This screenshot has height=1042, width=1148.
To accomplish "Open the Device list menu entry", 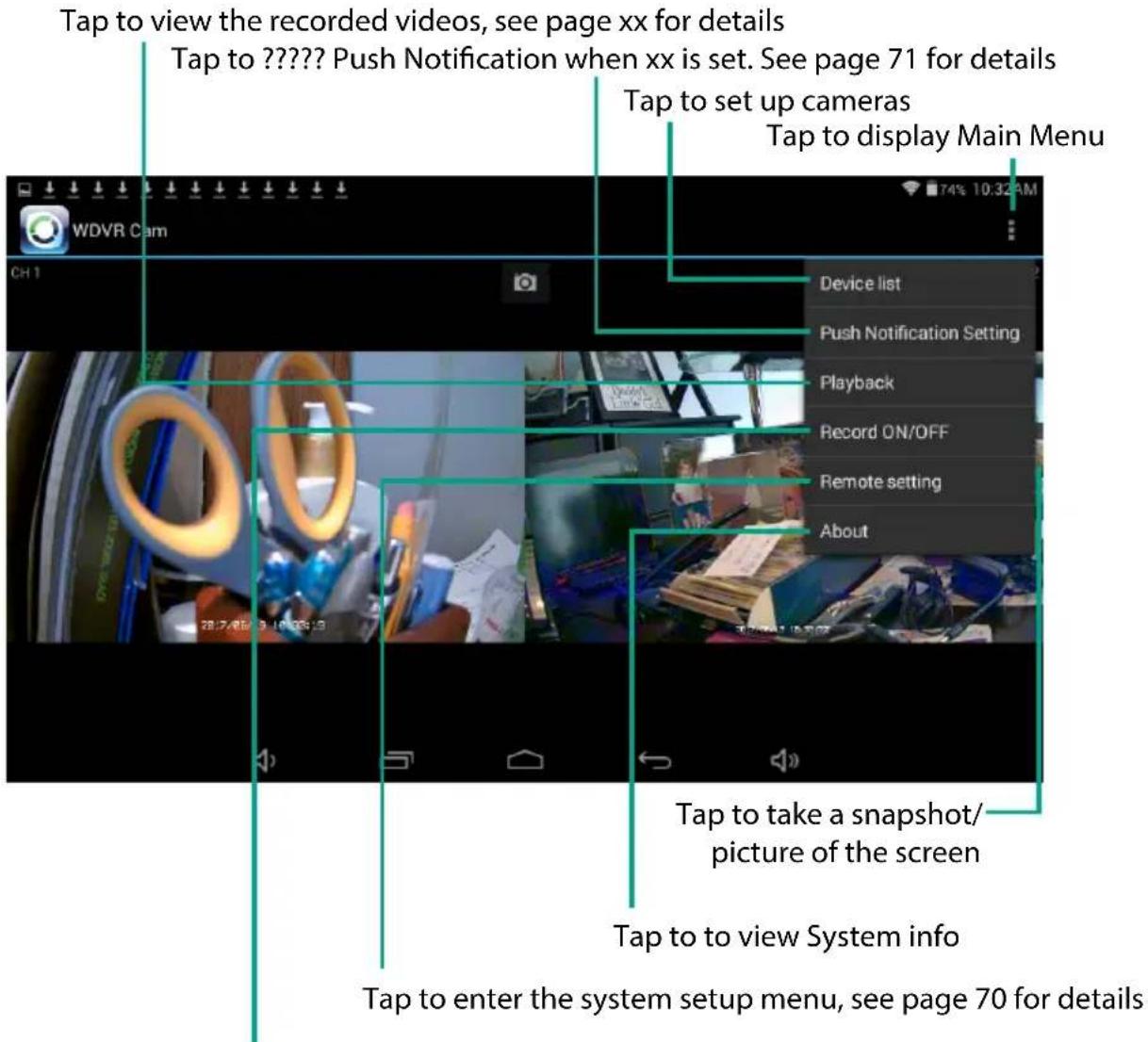I will click(x=919, y=283).
